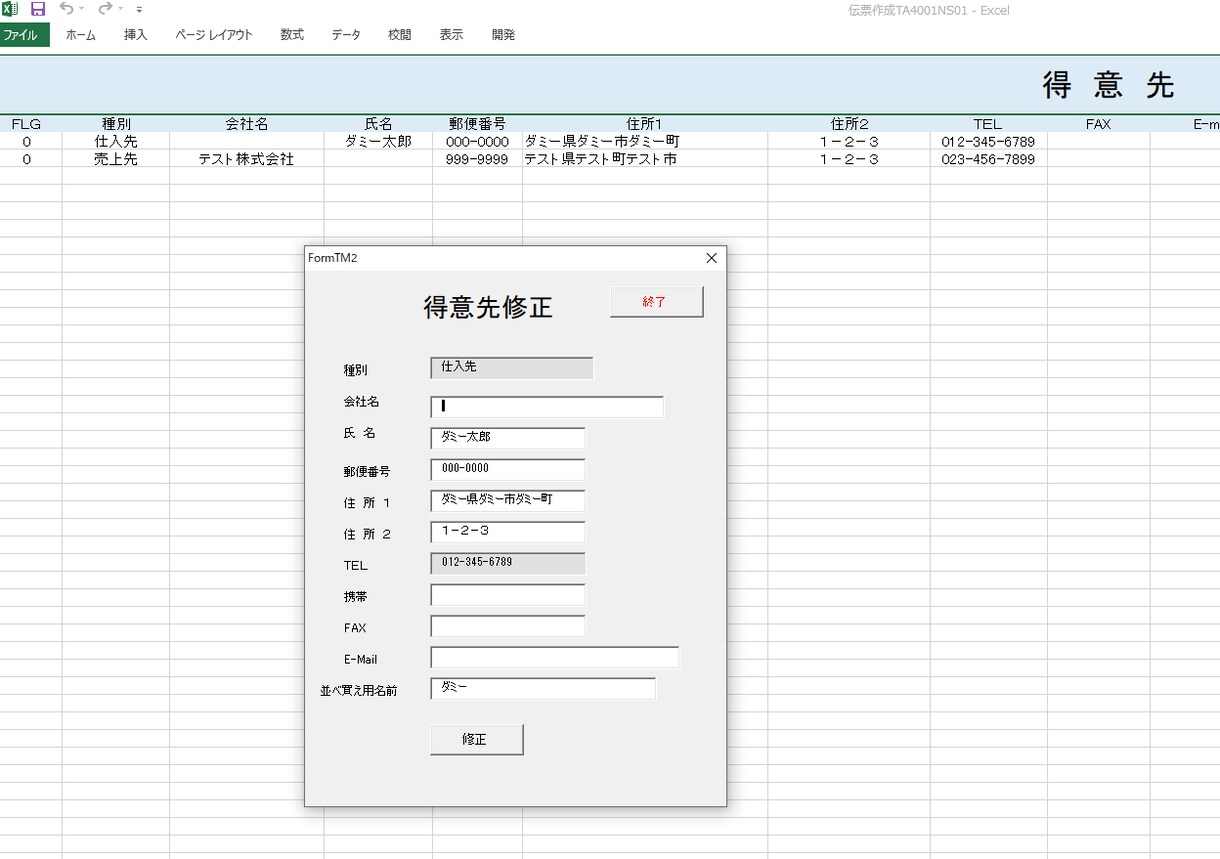
Task: Select the TEL column header in sheet
Action: pos(988,124)
